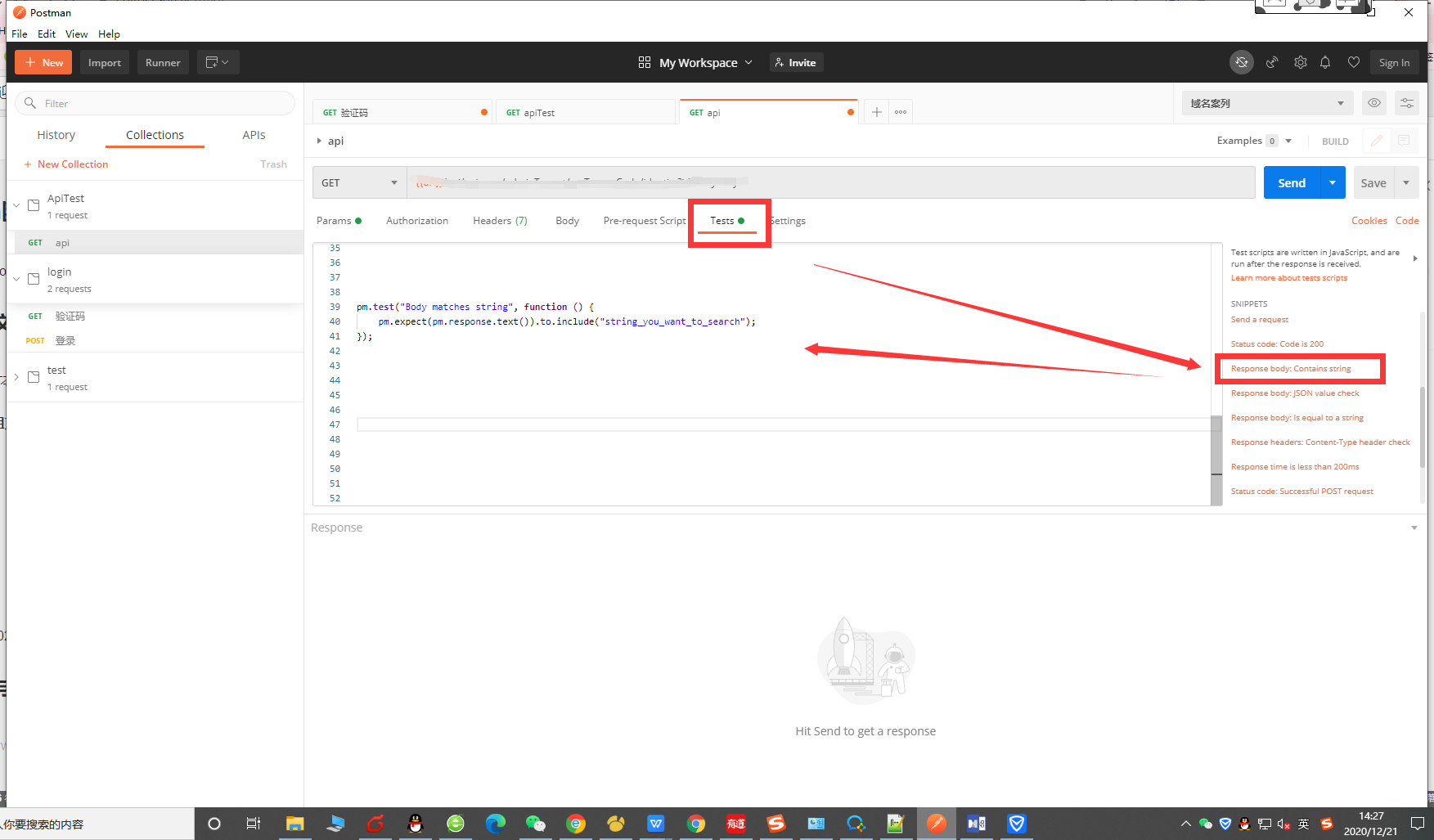Switch to History sidebar tab
The height and width of the screenshot is (840, 1434).
point(56,135)
